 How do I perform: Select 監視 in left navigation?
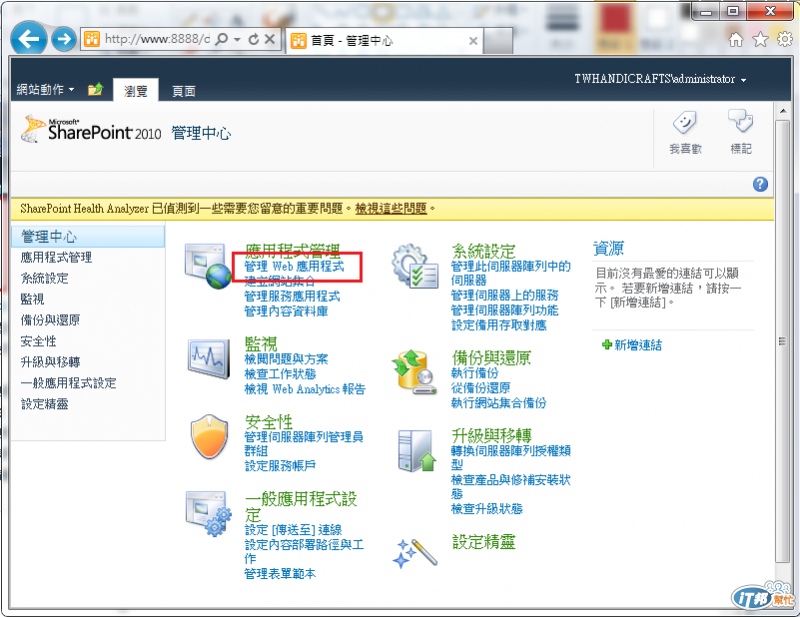click(32, 299)
